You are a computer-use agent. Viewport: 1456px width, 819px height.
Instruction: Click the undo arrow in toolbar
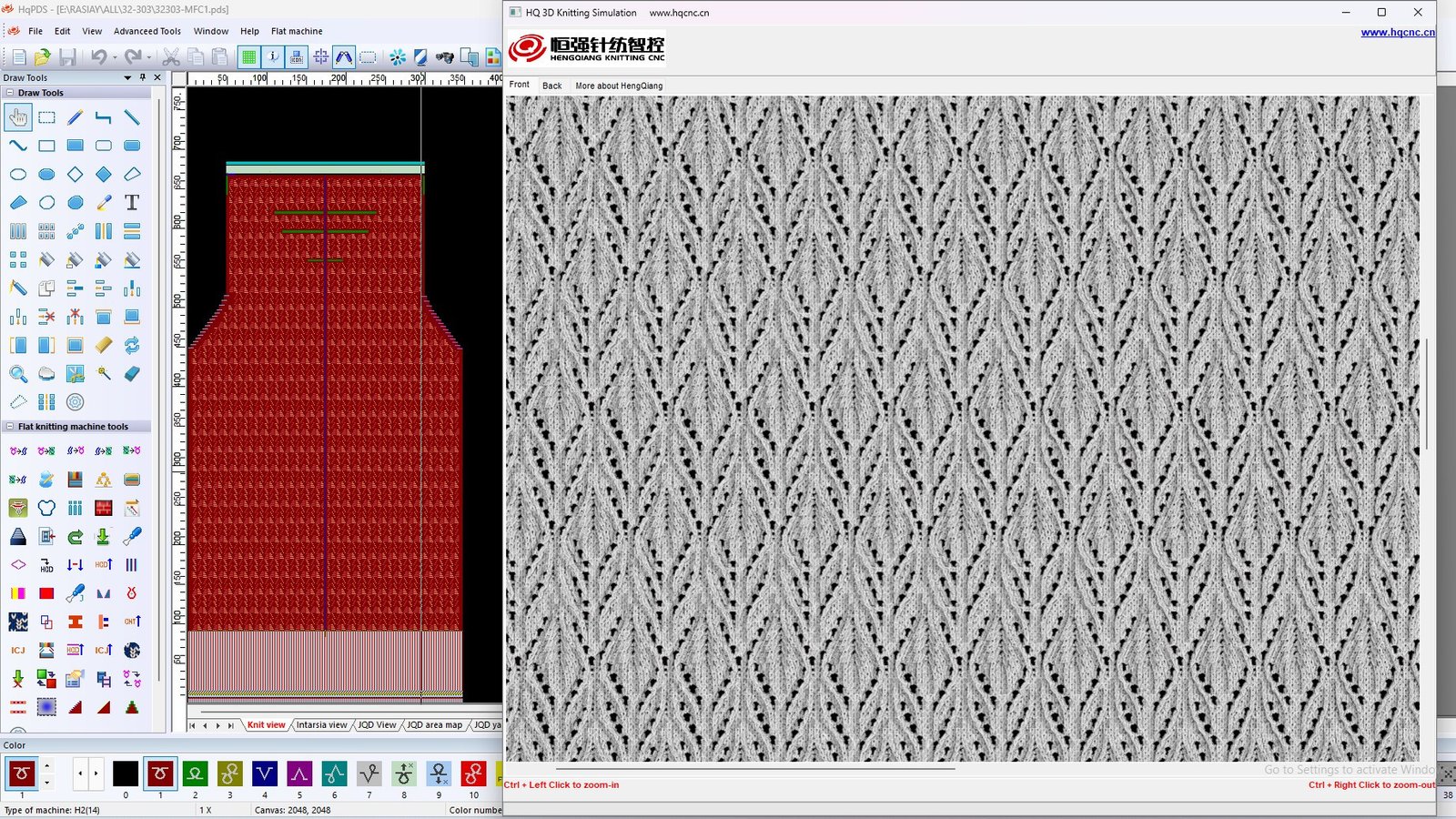[x=98, y=57]
